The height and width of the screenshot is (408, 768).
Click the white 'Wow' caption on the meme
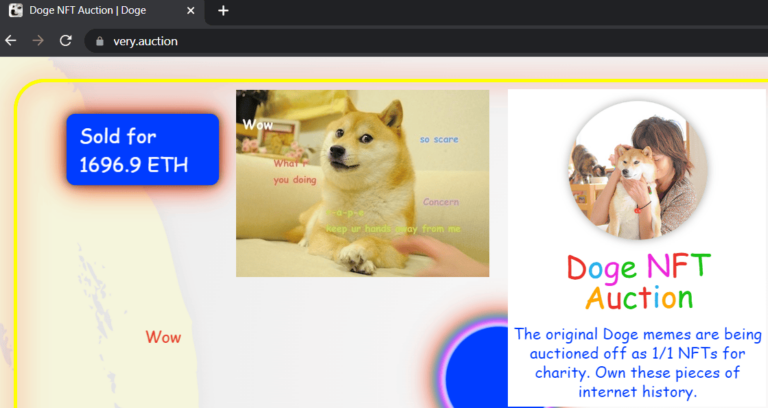[258, 125]
